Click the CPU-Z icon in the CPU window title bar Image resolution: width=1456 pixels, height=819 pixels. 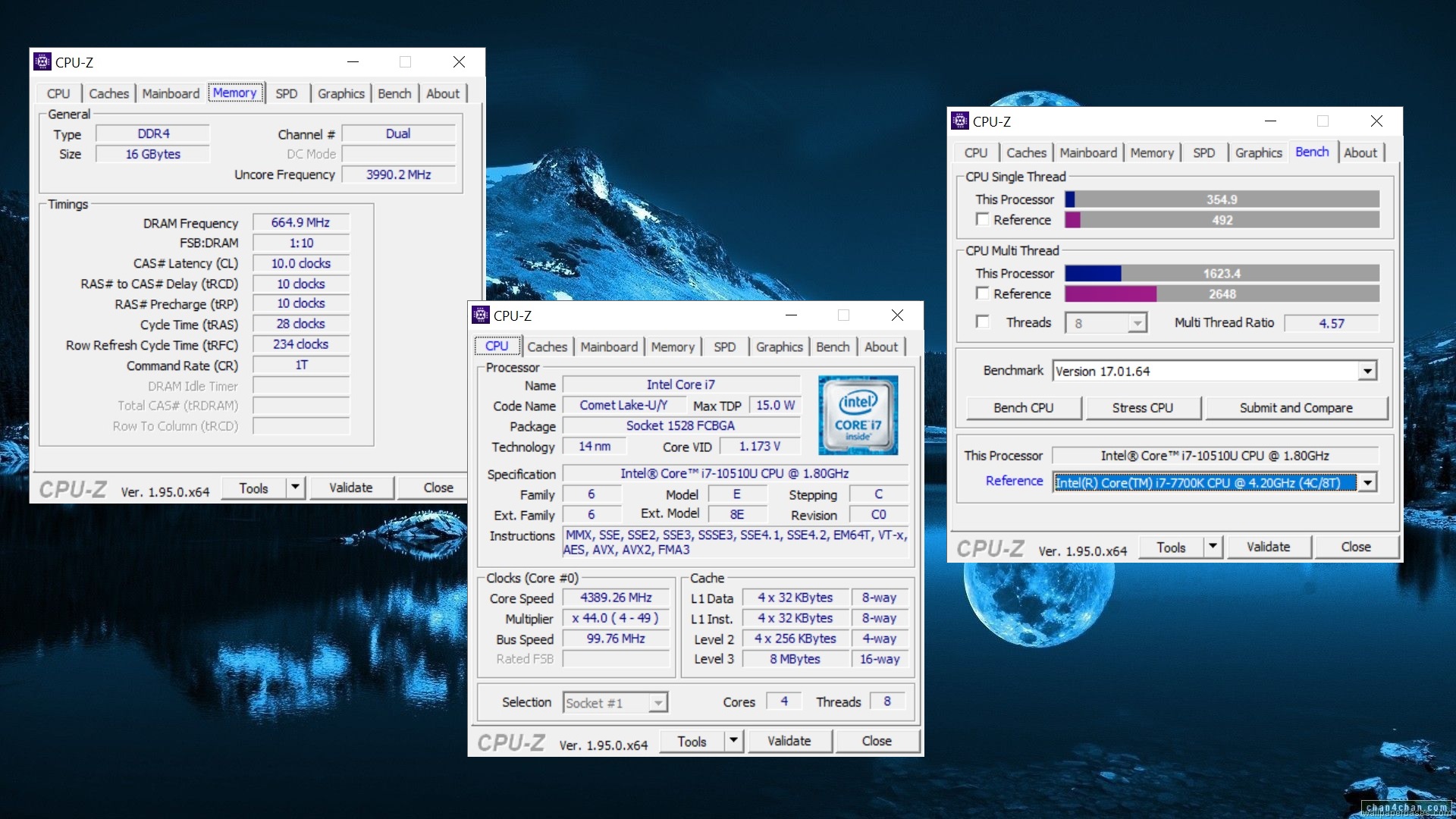click(481, 315)
